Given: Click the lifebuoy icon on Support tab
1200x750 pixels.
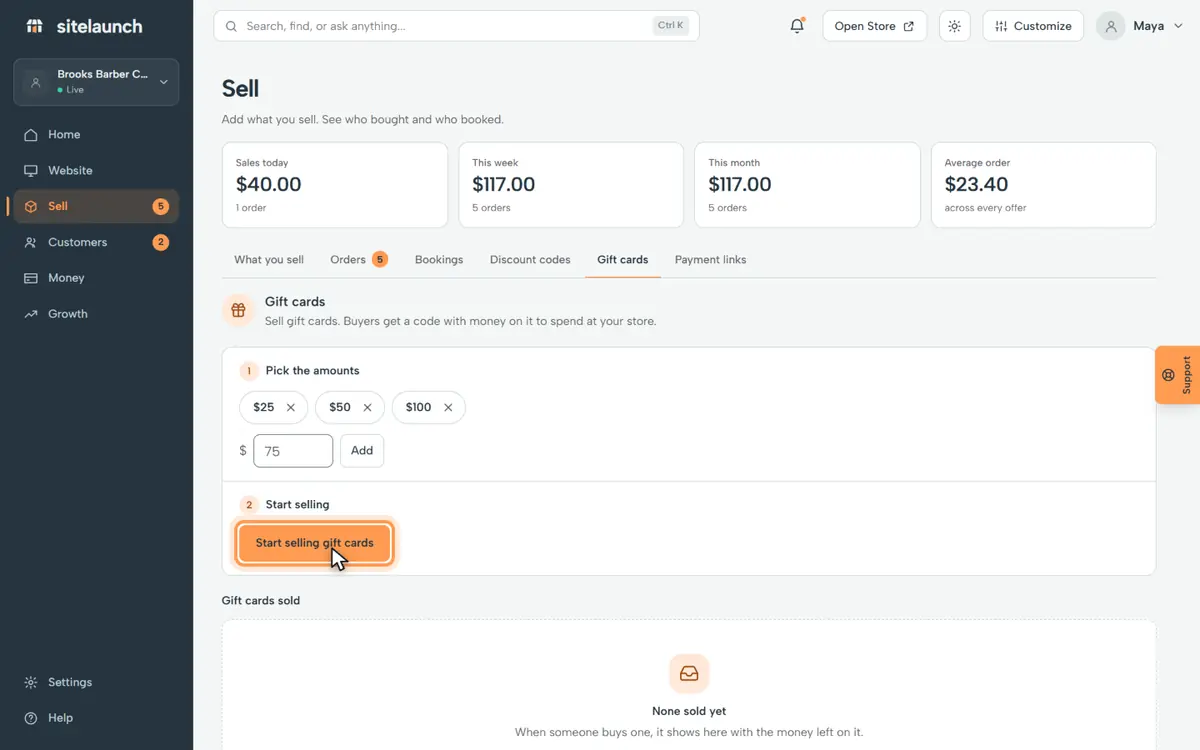Looking at the screenshot, I should tap(1168, 376).
